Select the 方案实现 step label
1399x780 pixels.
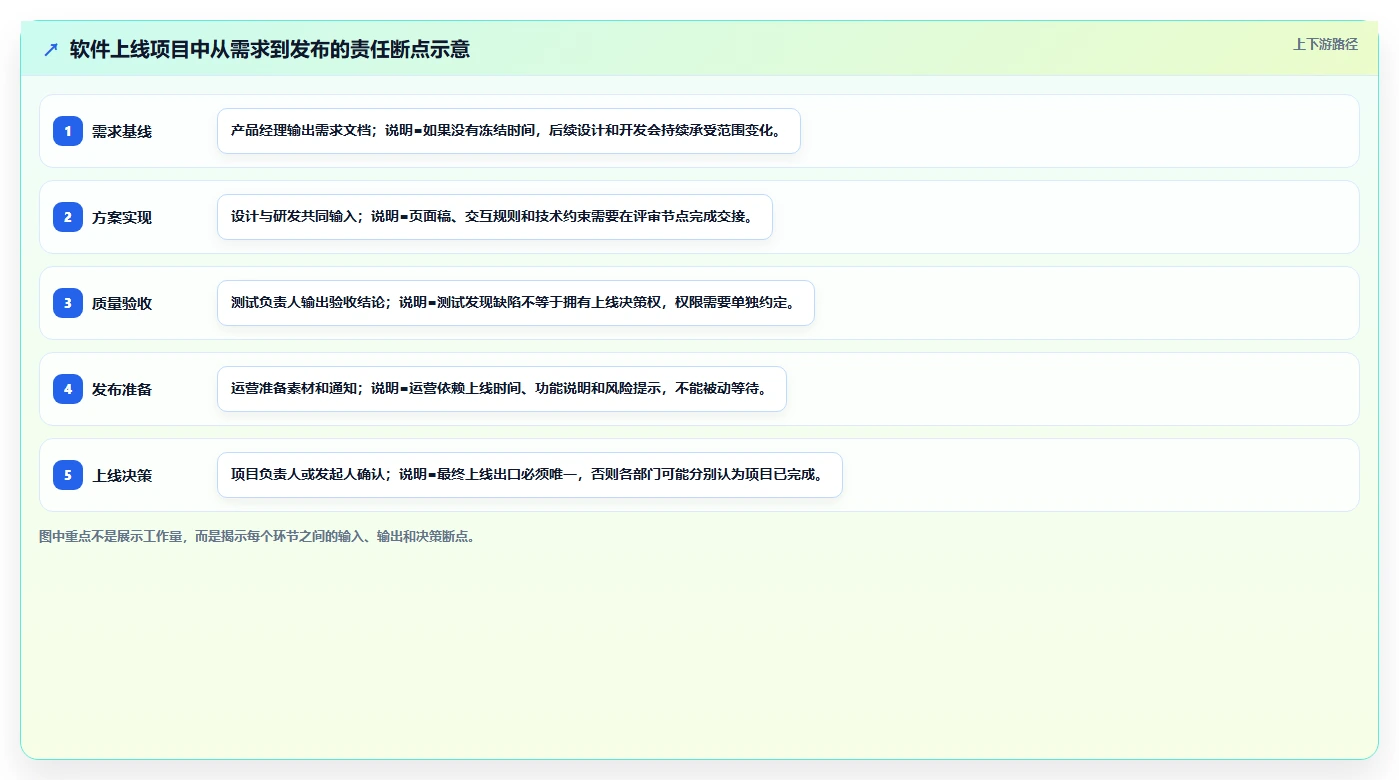click(x=122, y=217)
